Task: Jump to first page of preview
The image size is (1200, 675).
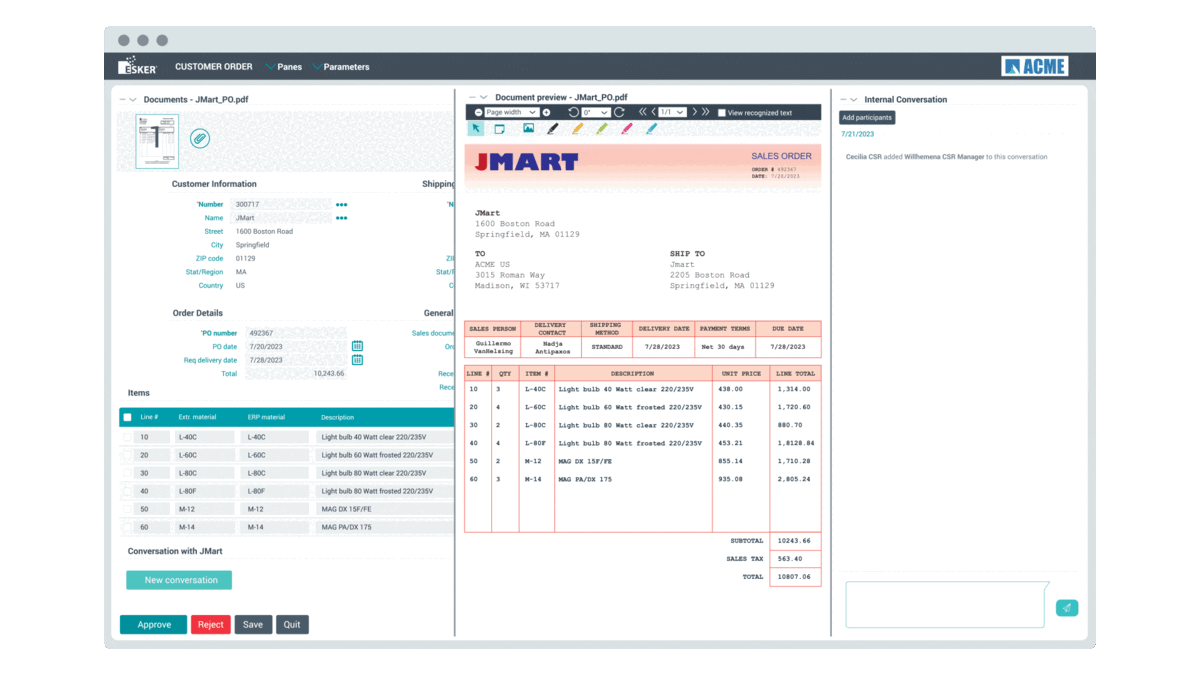Action: click(643, 113)
